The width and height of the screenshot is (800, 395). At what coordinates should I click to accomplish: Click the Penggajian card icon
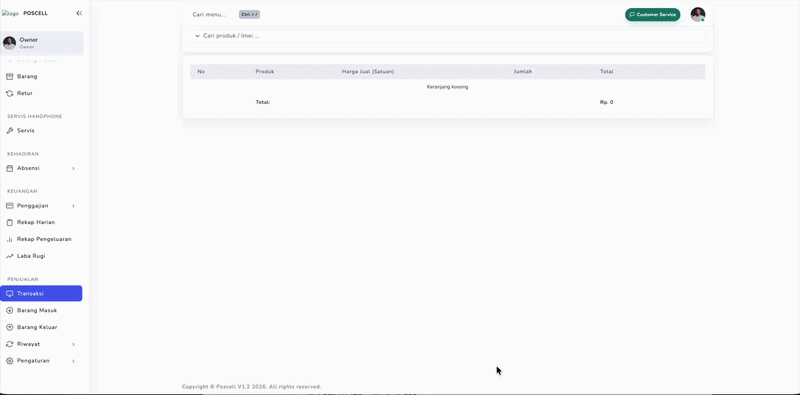9,206
